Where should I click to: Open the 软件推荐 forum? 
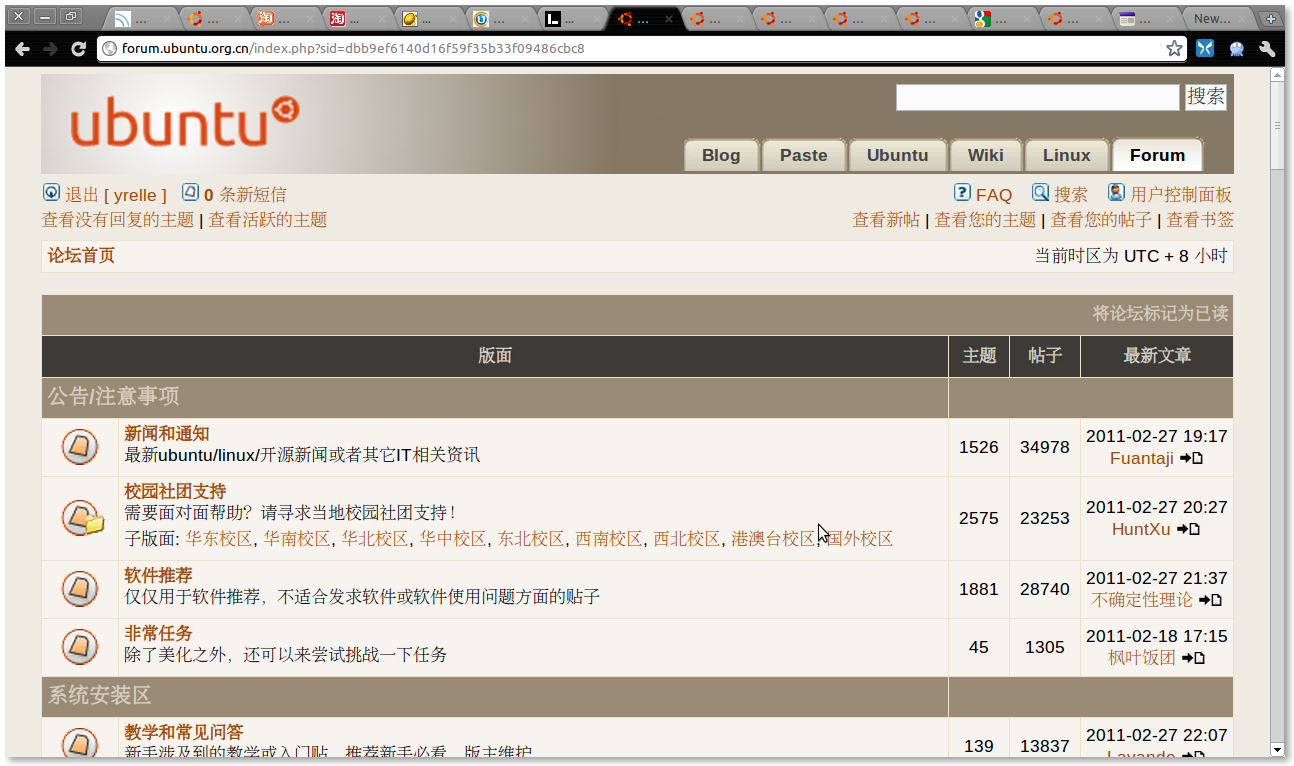point(158,576)
